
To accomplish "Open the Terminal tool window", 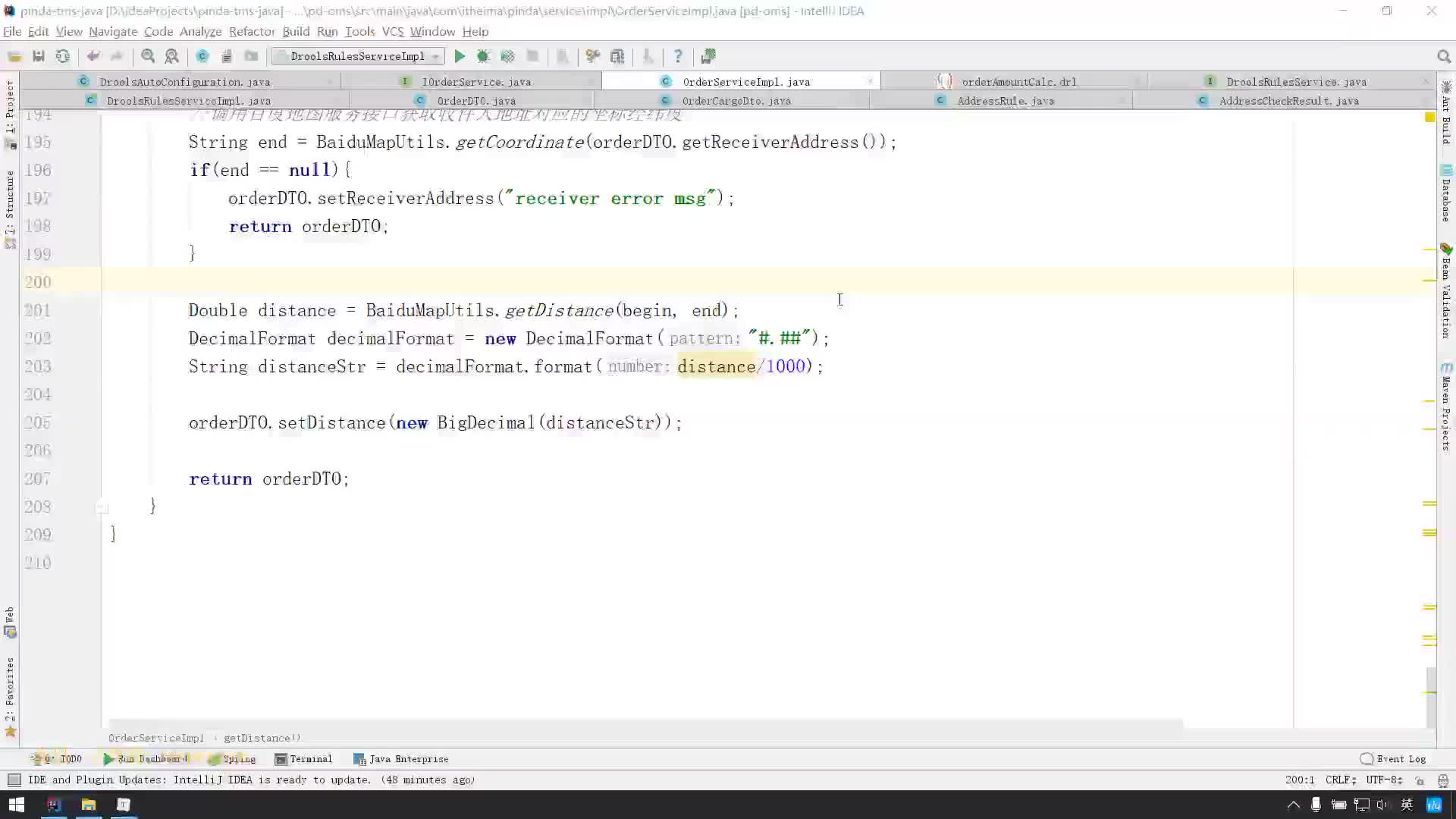I will [303, 758].
